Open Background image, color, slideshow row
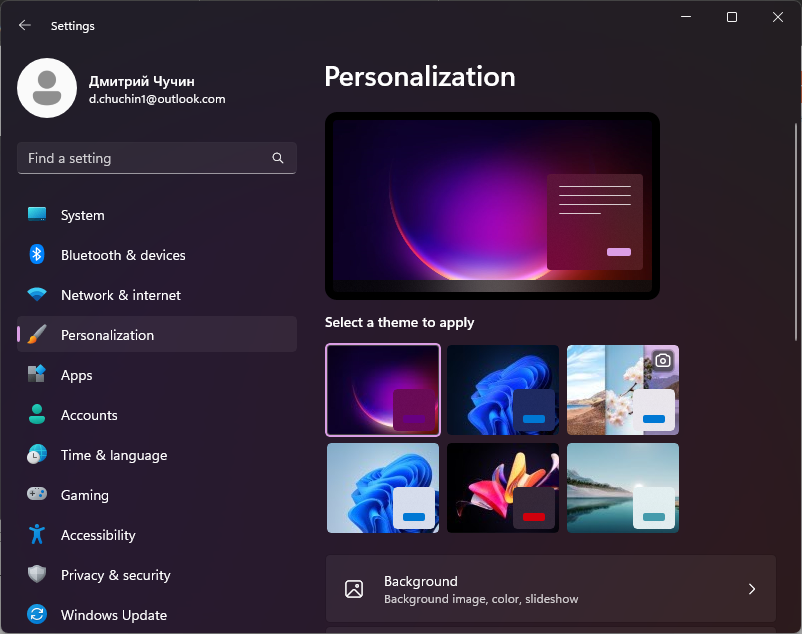 [x=551, y=589]
